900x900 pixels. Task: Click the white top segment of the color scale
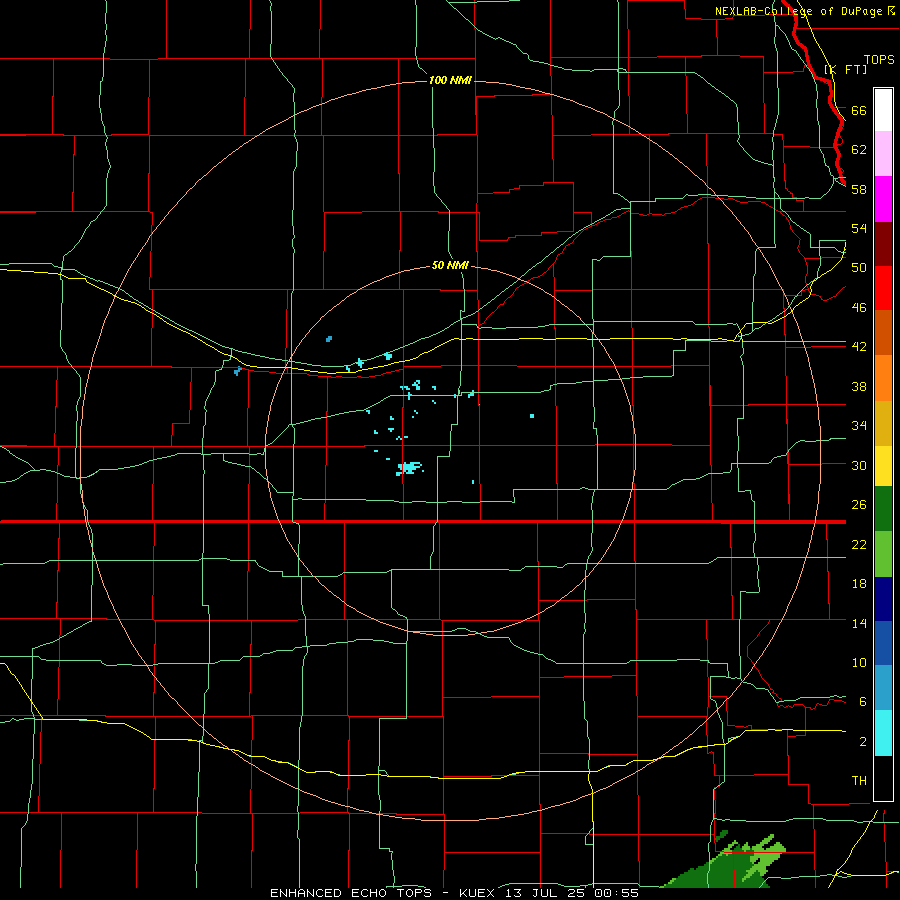pos(883,110)
